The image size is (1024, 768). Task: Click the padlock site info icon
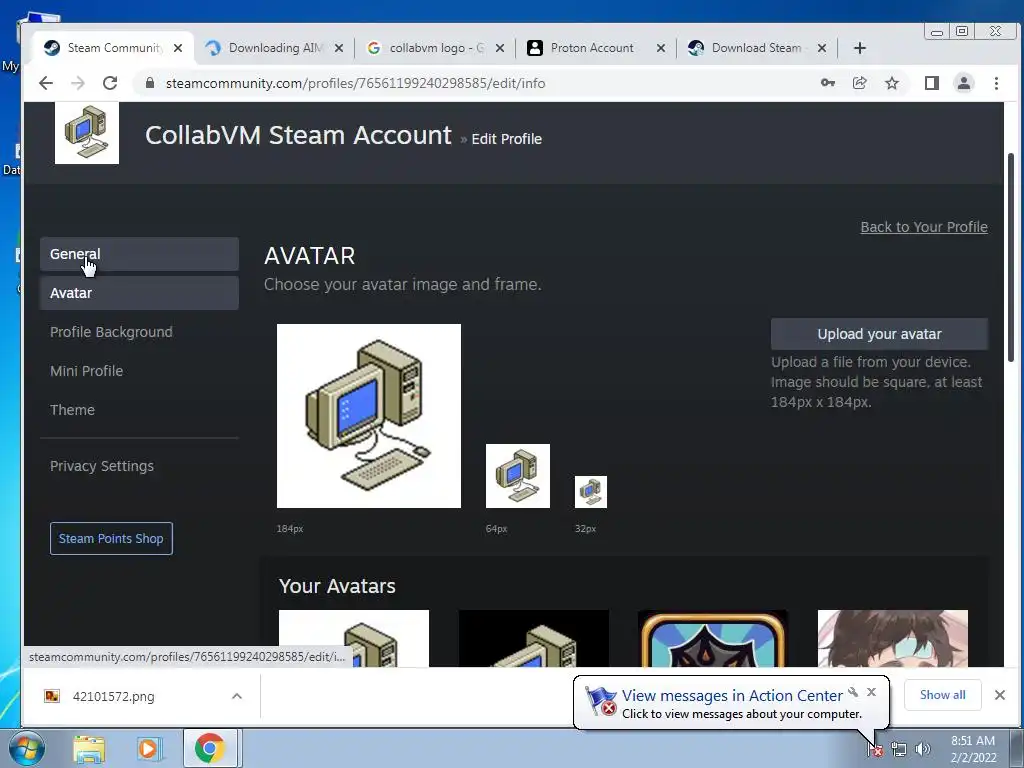click(x=150, y=83)
